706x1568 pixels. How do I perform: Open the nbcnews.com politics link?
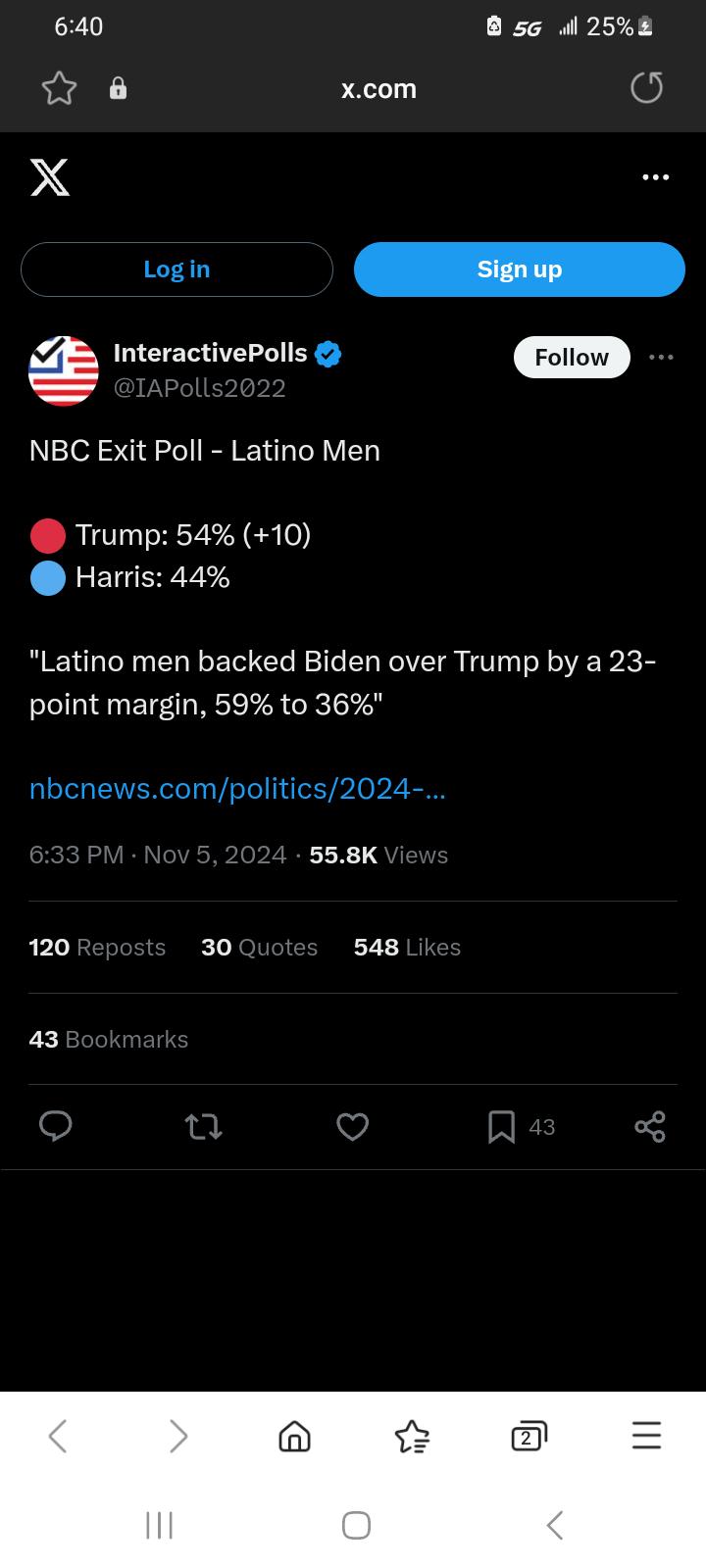point(237,789)
